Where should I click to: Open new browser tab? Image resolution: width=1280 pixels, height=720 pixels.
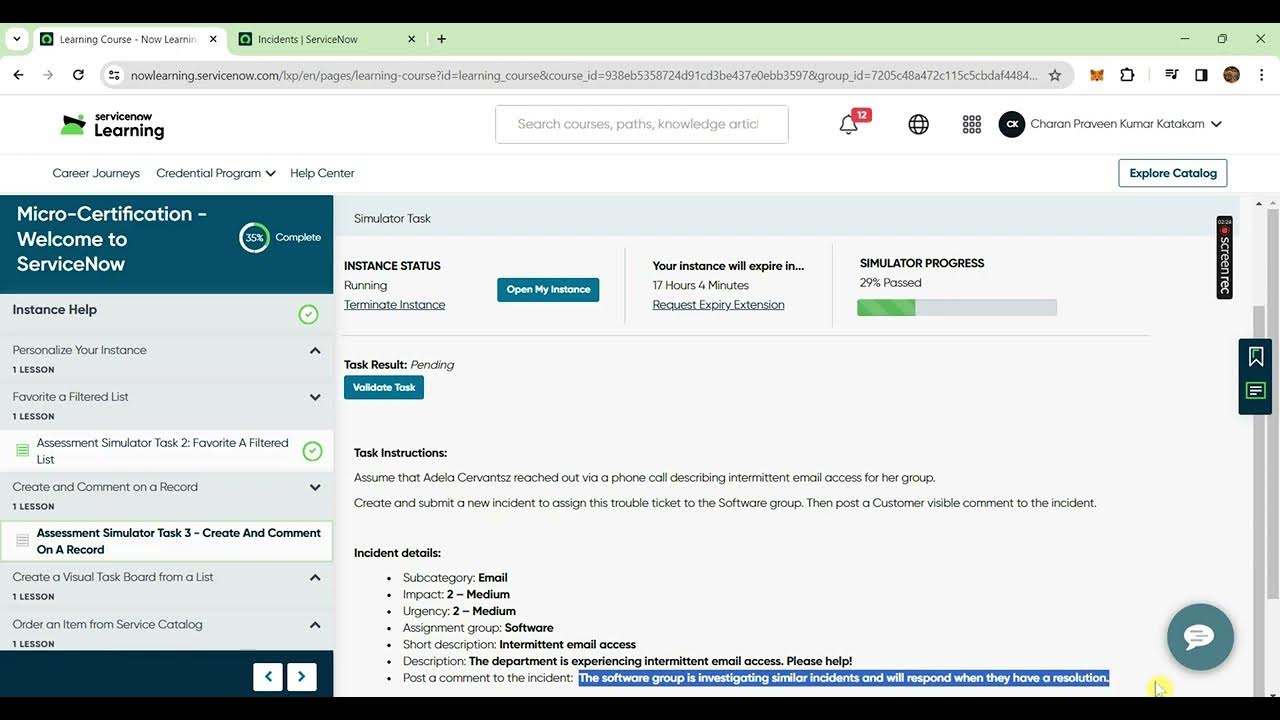coord(441,39)
